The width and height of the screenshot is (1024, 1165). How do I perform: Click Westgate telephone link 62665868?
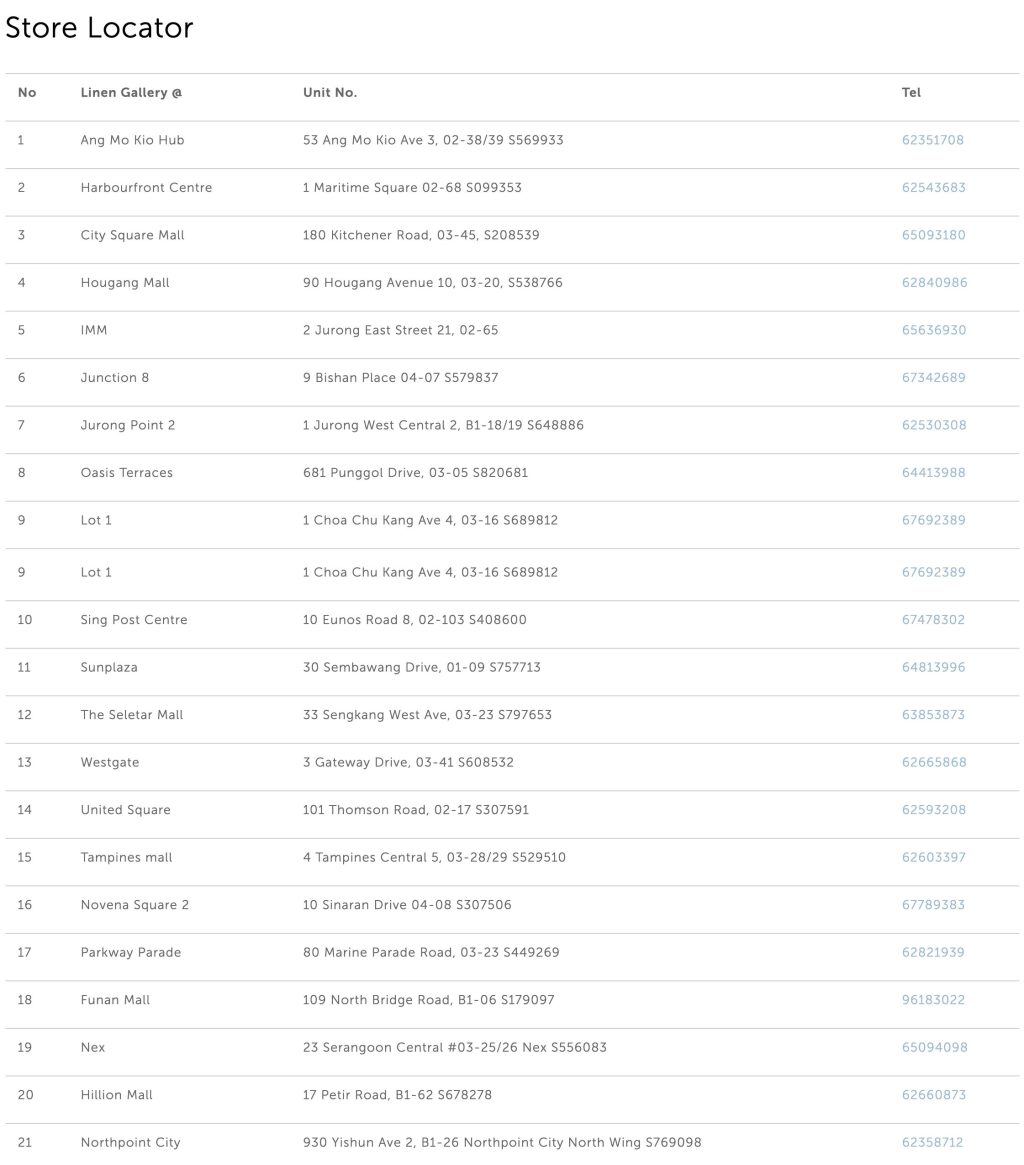pos(933,762)
